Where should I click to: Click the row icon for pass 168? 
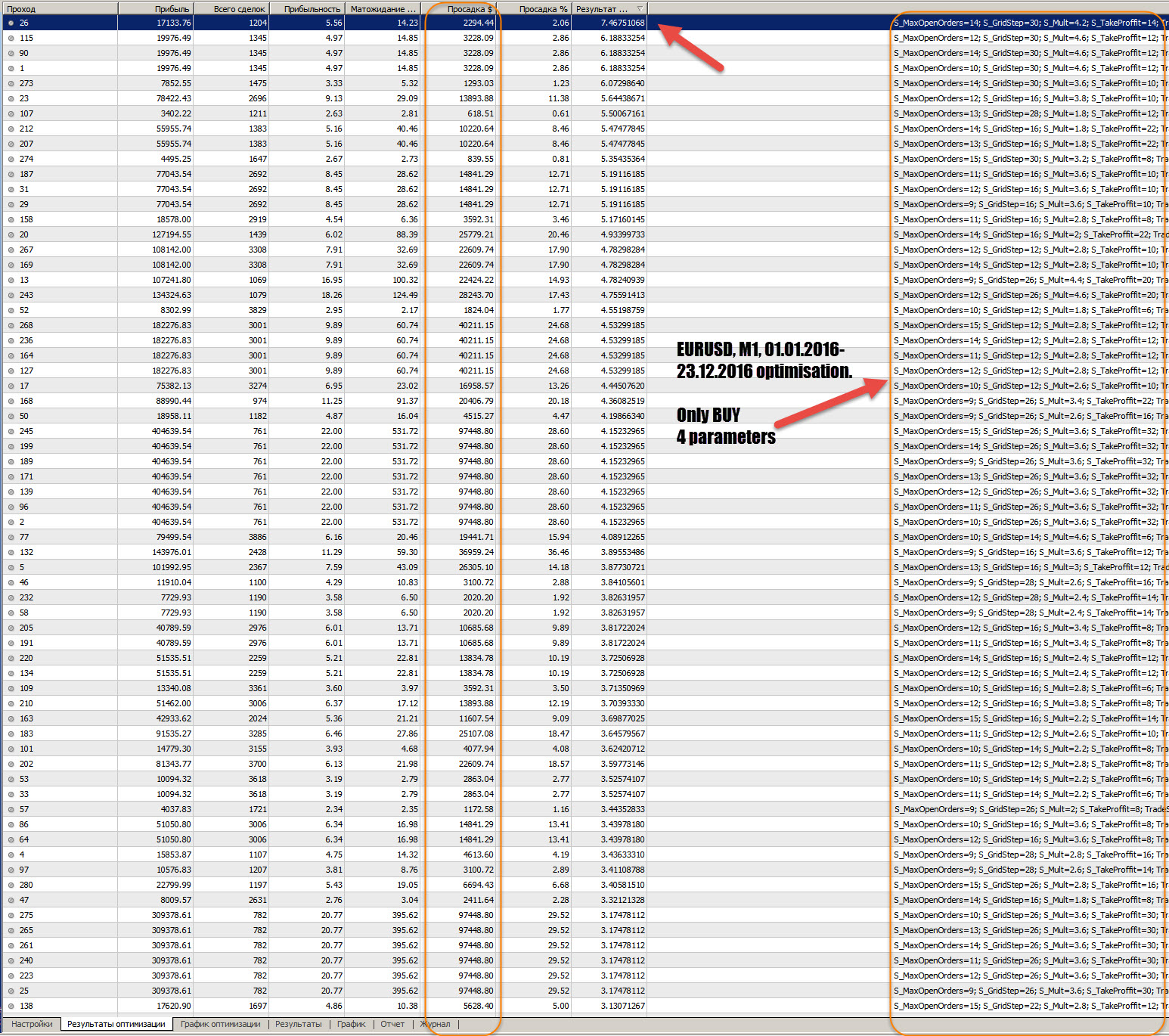[11, 401]
